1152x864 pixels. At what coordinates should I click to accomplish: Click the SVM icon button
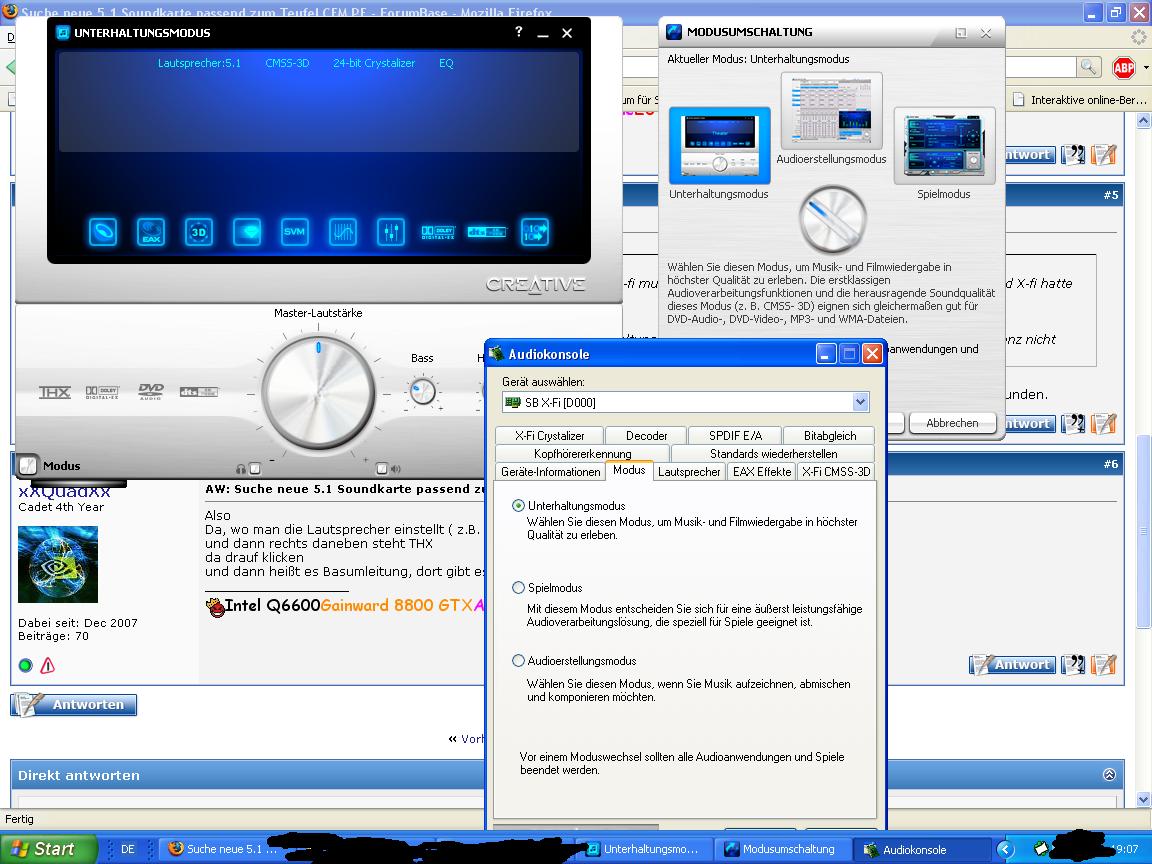coord(295,232)
